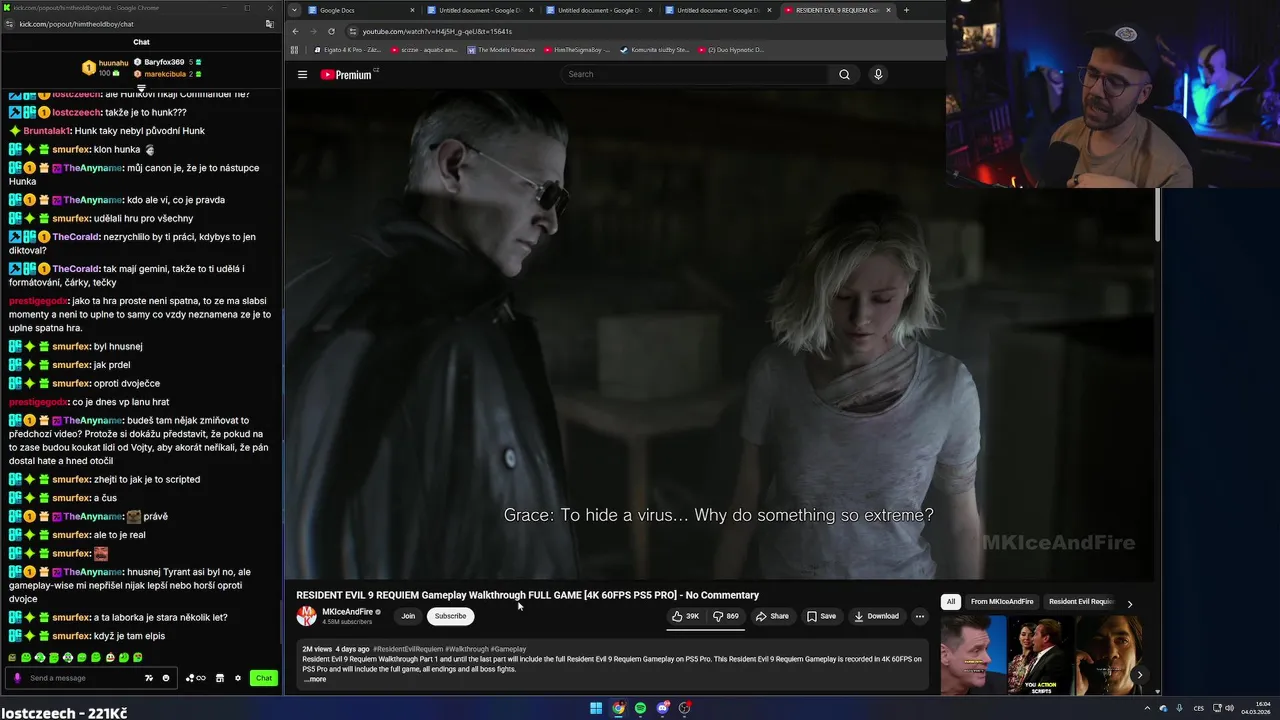The image size is (1280, 720).
Task: Open MKIceAndFire channel name link
Action: coord(347,612)
